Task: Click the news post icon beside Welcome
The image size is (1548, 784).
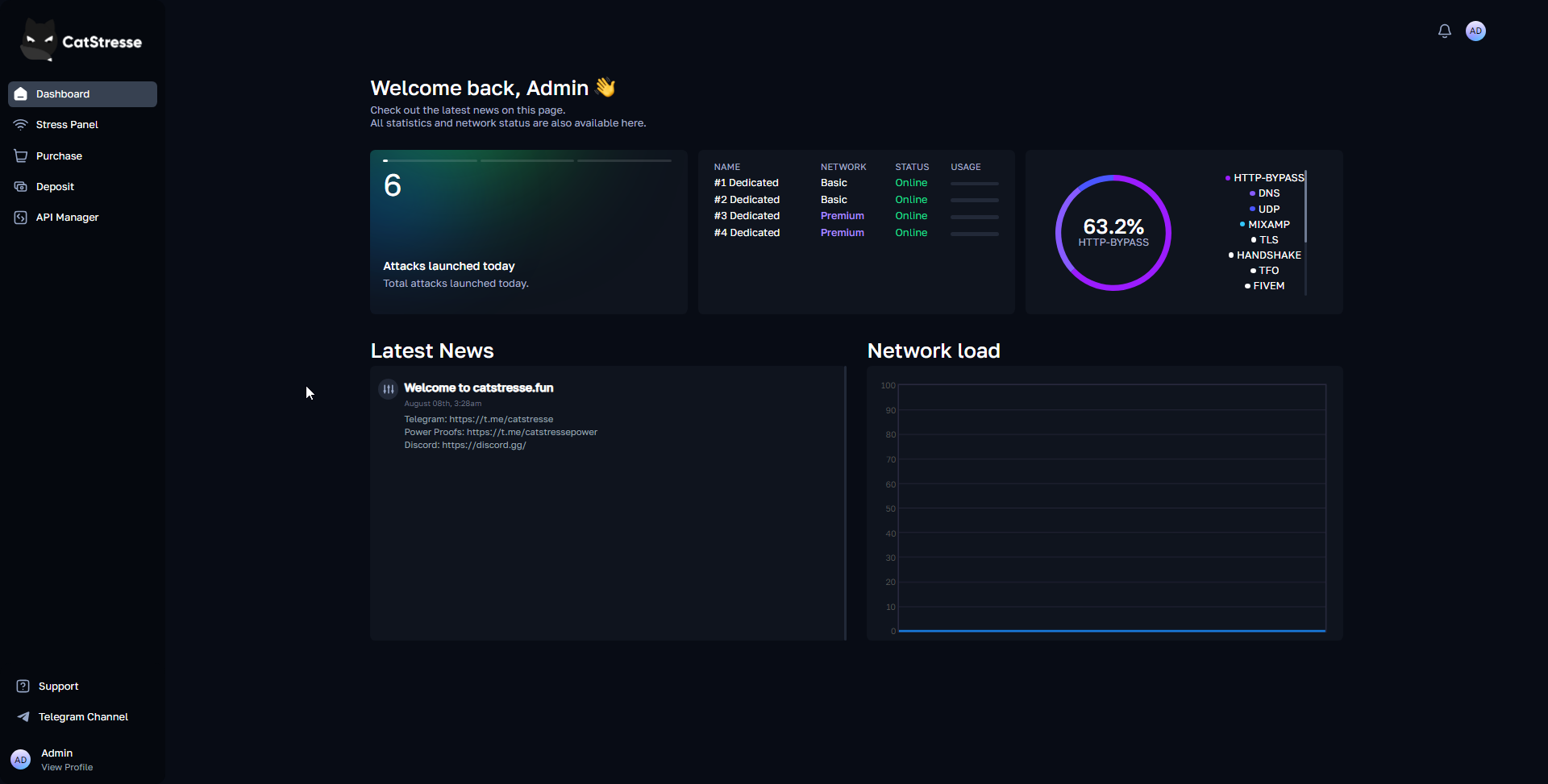Action: (388, 389)
